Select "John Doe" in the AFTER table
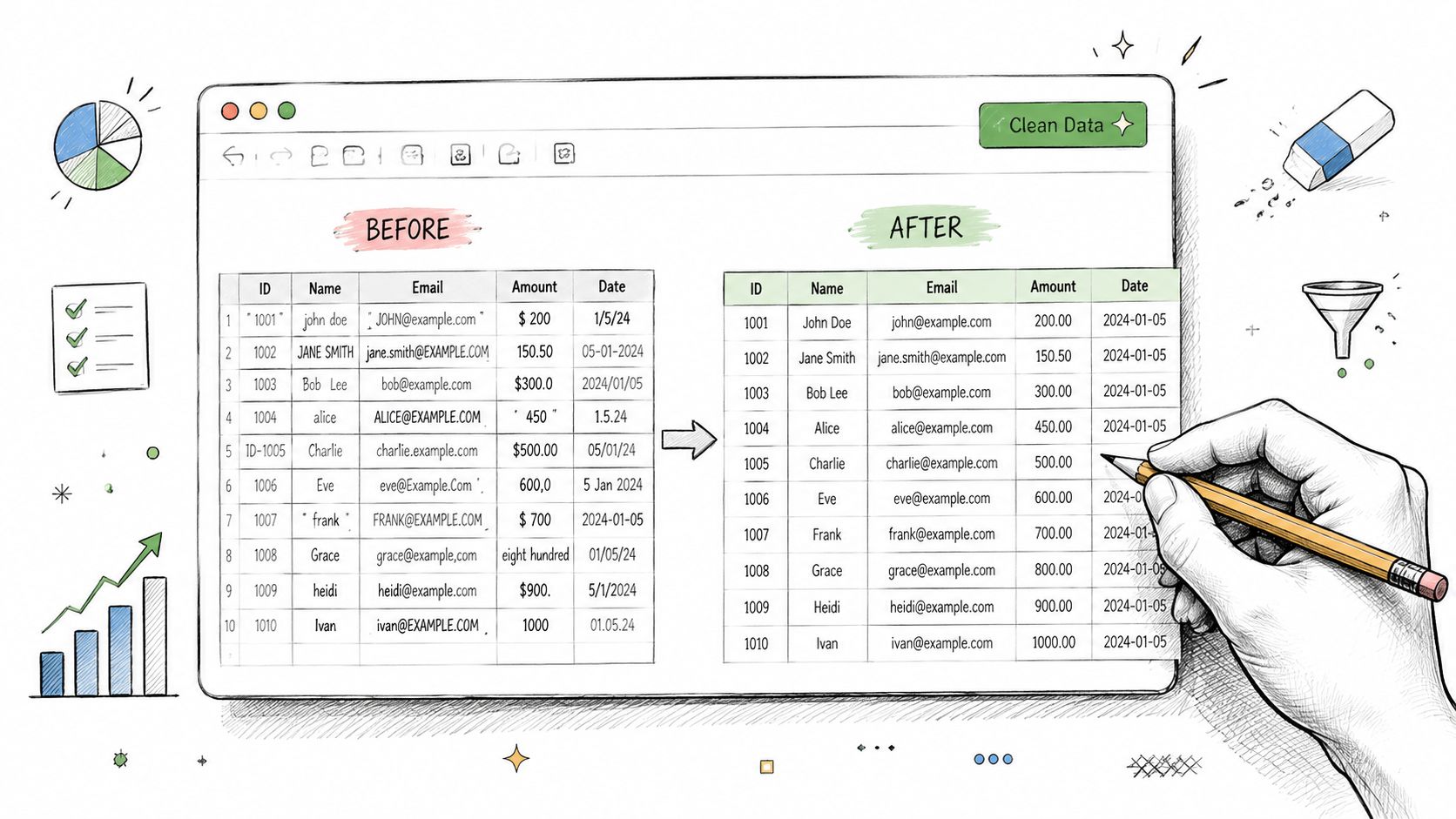 [827, 323]
